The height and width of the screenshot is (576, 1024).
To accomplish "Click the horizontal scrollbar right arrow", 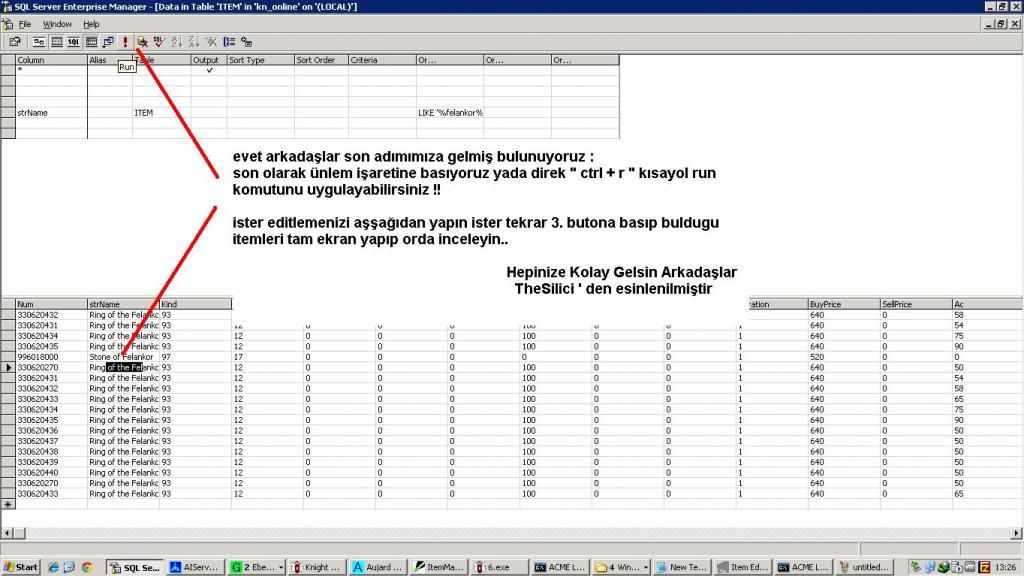I will (1017, 533).
